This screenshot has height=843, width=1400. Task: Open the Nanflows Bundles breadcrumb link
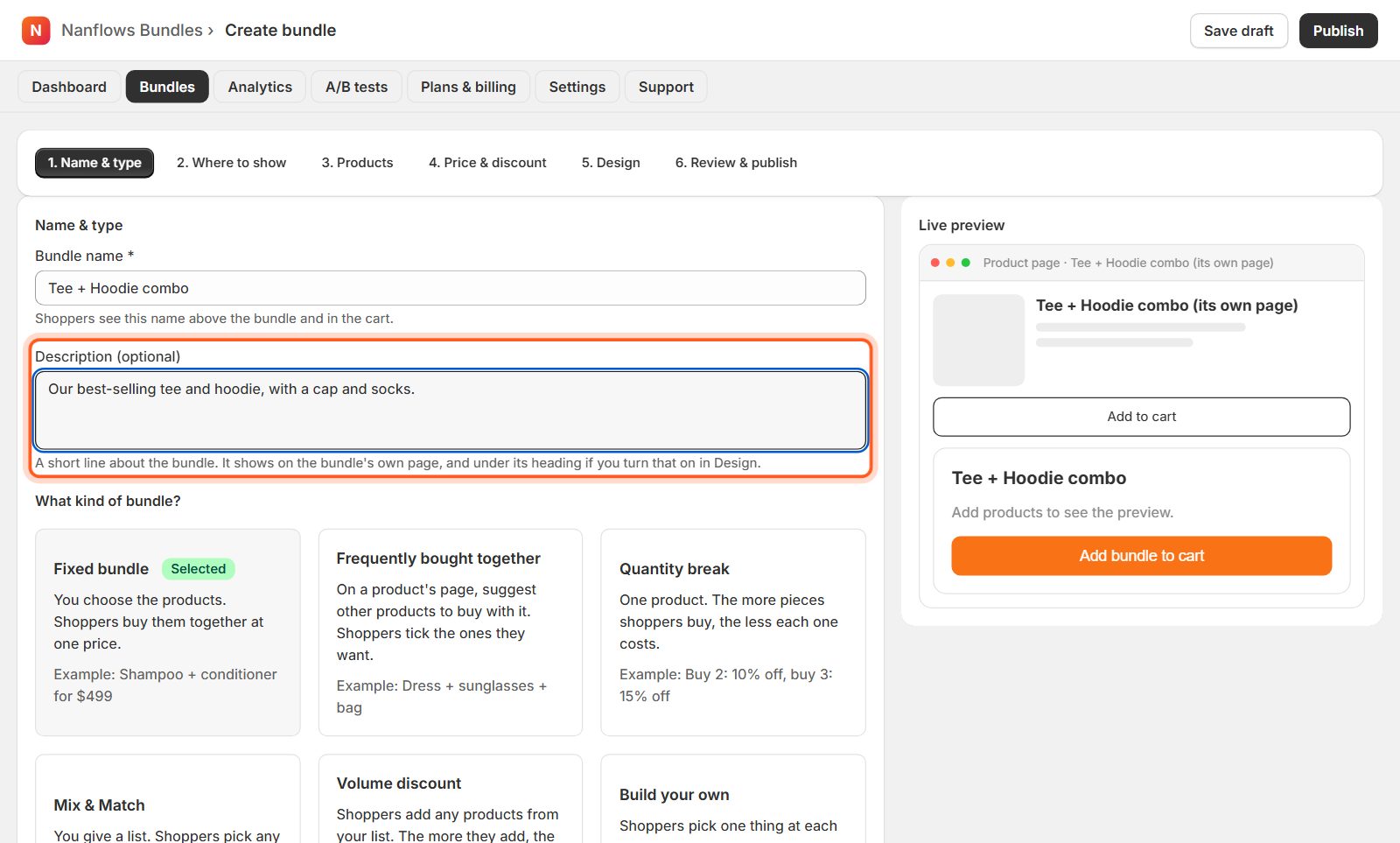132,31
